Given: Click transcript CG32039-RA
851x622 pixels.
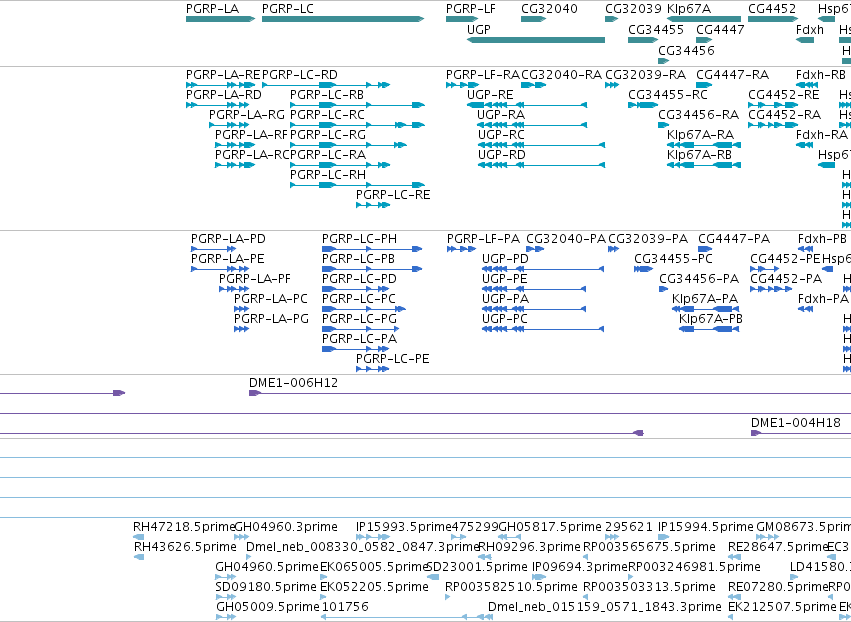Looking at the screenshot, I should (646, 75).
